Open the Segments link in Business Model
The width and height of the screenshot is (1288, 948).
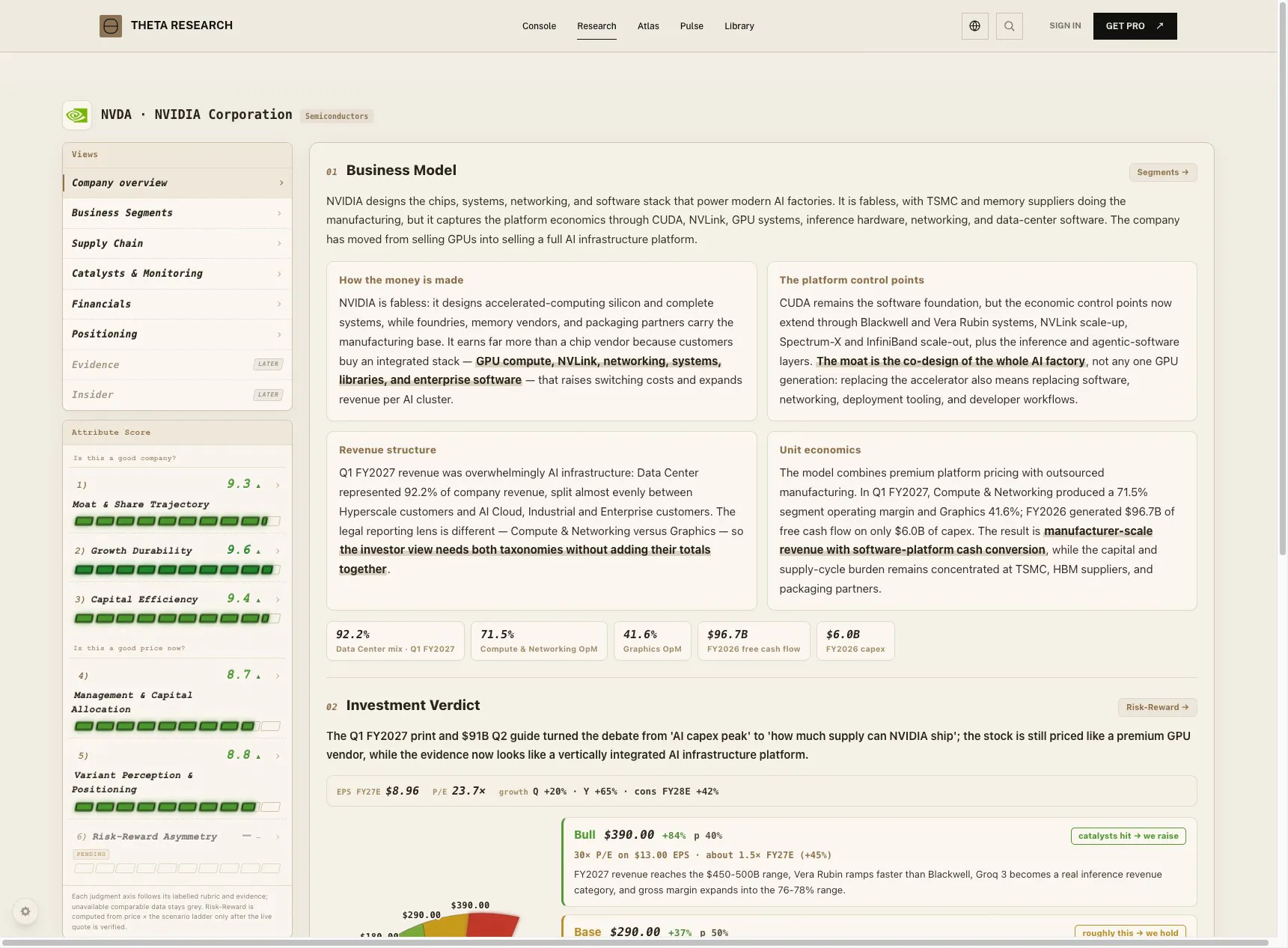[1162, 172]
